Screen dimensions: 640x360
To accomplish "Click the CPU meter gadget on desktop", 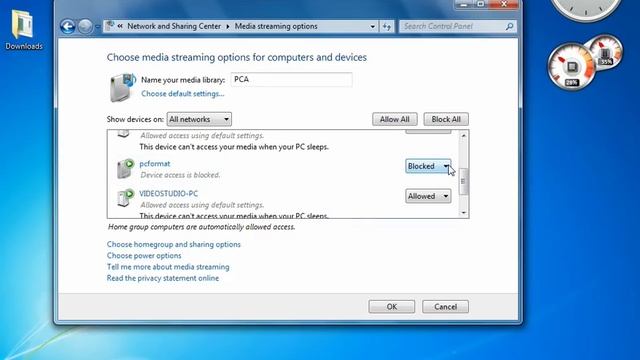I will coord(571,67).
